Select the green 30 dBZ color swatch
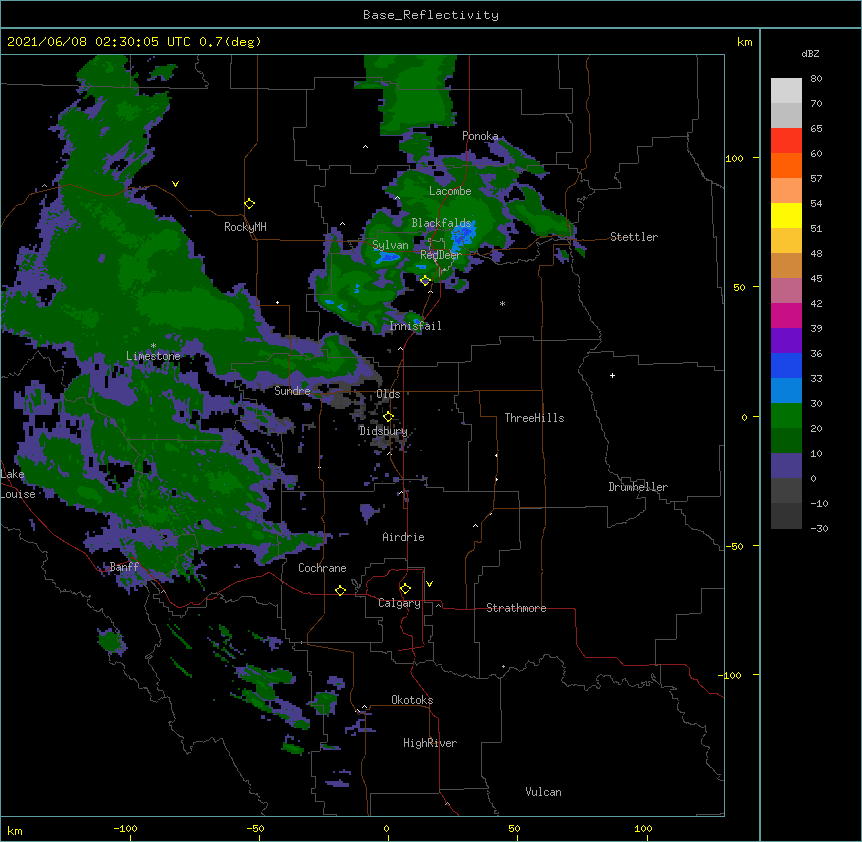Image resolution: width=862 pixels, height=842 pixels. (786, 416)
